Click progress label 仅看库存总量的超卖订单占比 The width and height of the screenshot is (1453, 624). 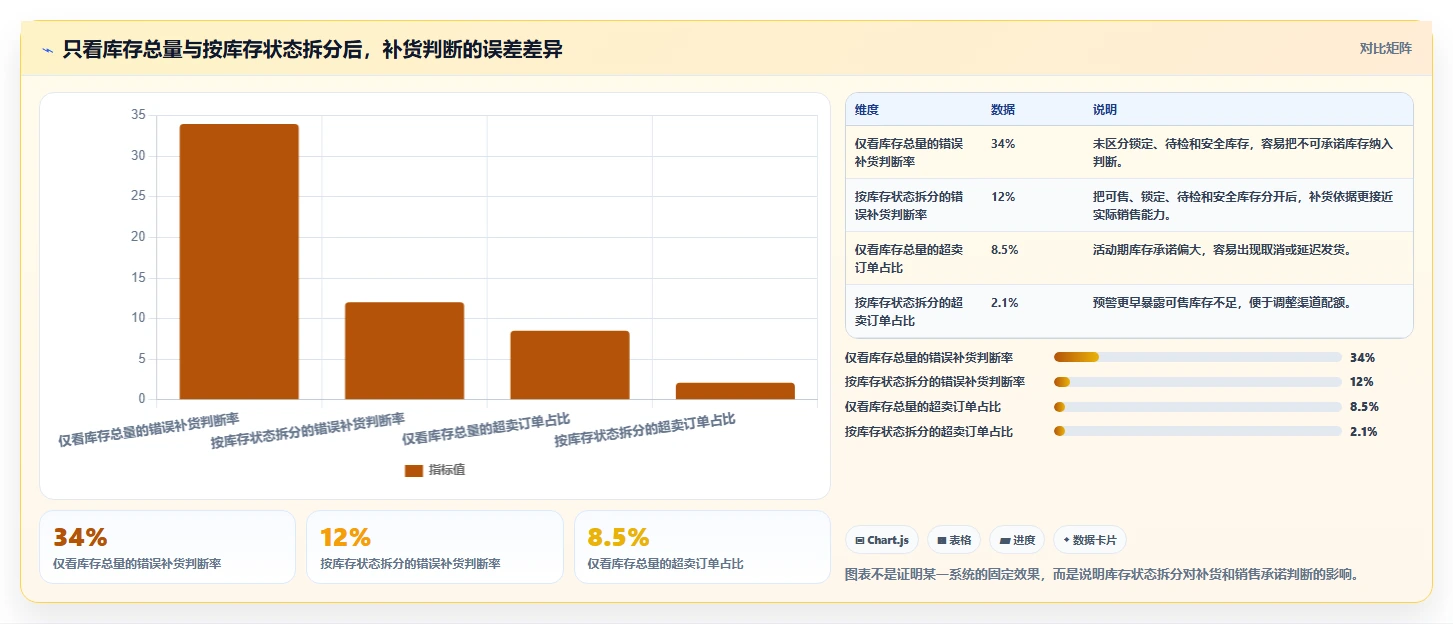click(x=923, y=407)
